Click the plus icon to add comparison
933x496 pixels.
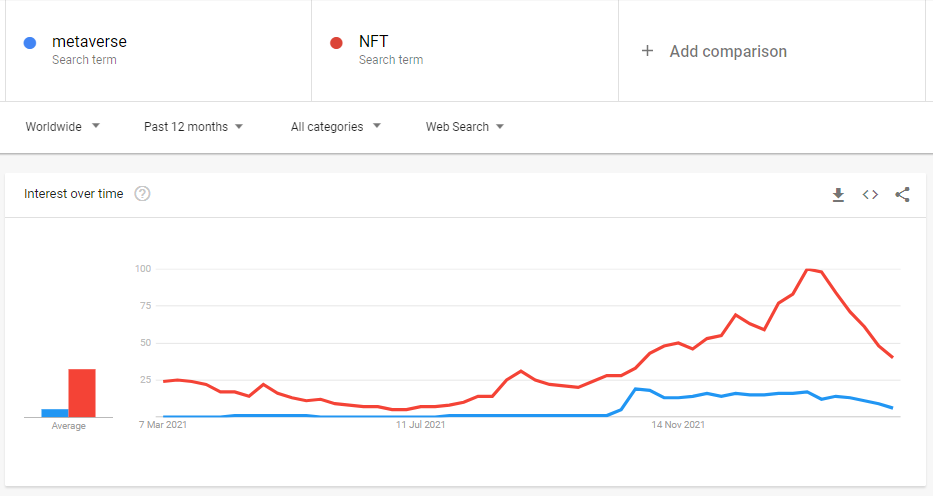[x=647, y=51]
